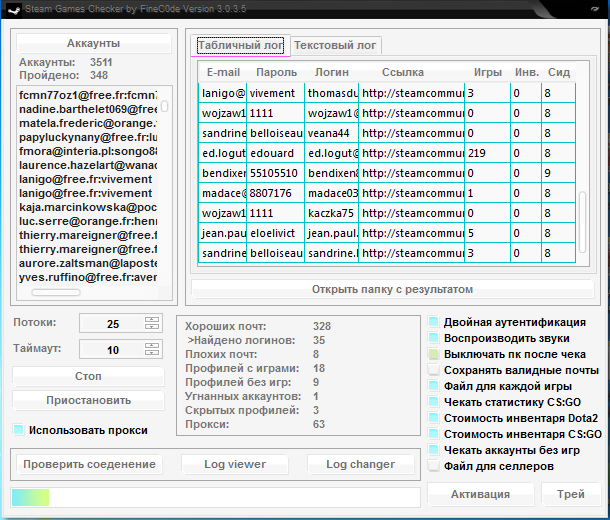The height and width of the screenshot is (520, 610).
Task: Decrease Таймаут value with down arrow
Action: coord(152,352)
